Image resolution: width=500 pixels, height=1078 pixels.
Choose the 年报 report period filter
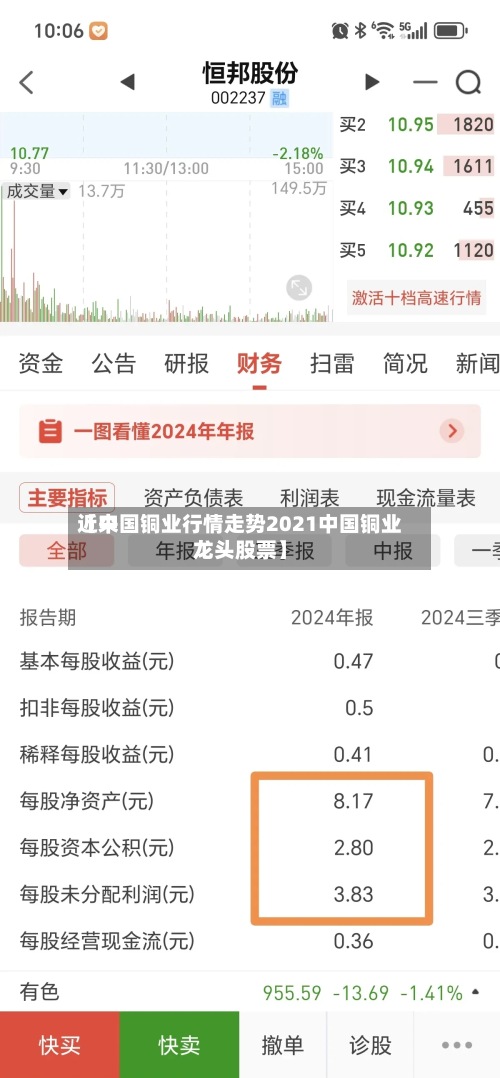pos(176,550)
